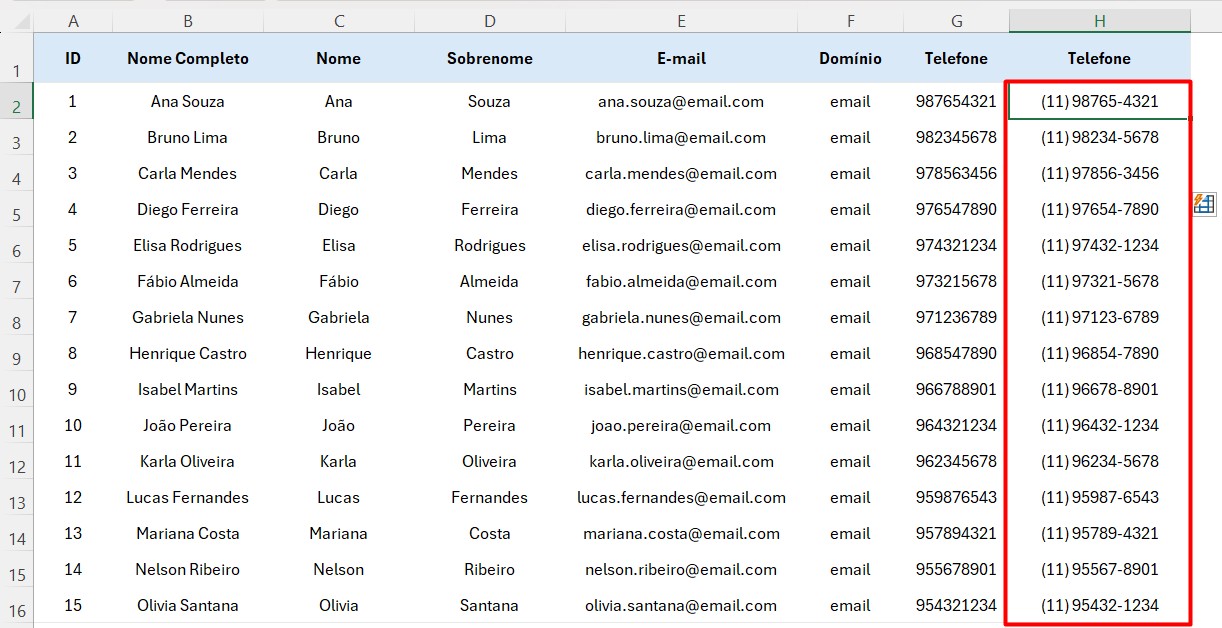
Task: Select Sobrenome cell Nunes
Action: pyautogui.click(x=489, y=317)
